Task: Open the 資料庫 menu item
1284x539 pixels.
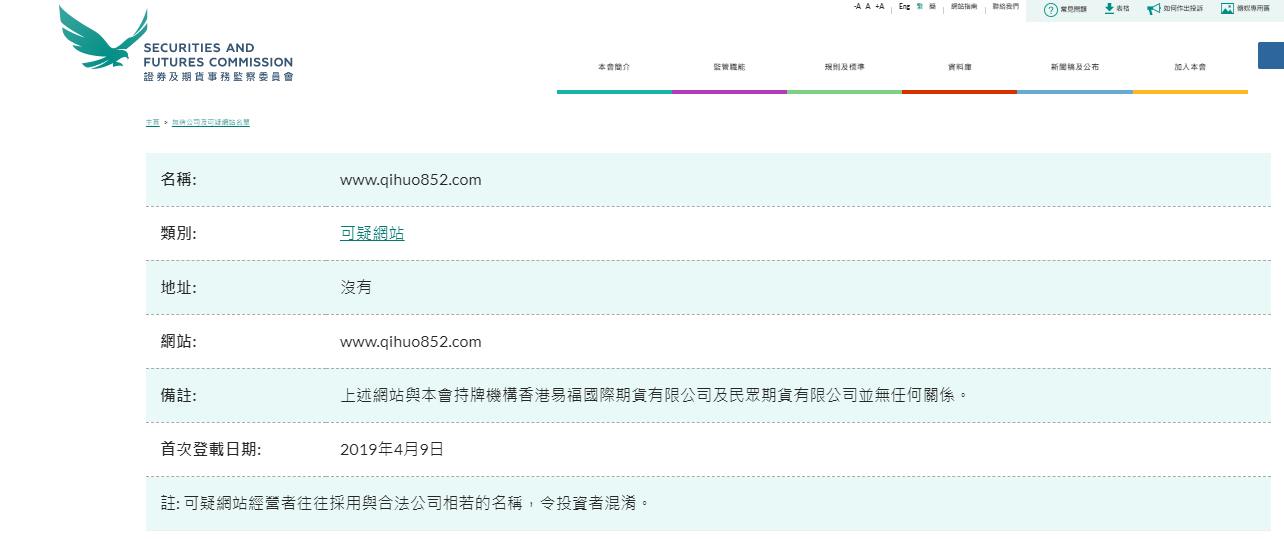Action: (959, 67)
